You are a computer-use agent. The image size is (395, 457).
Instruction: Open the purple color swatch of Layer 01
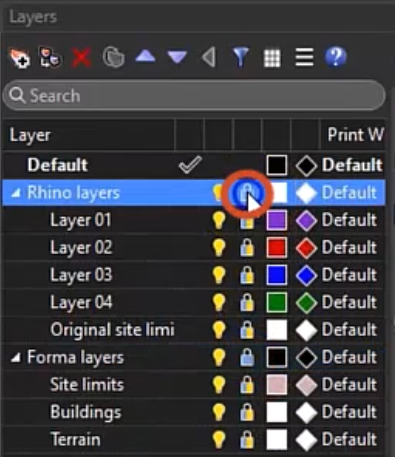coord(277,220)
